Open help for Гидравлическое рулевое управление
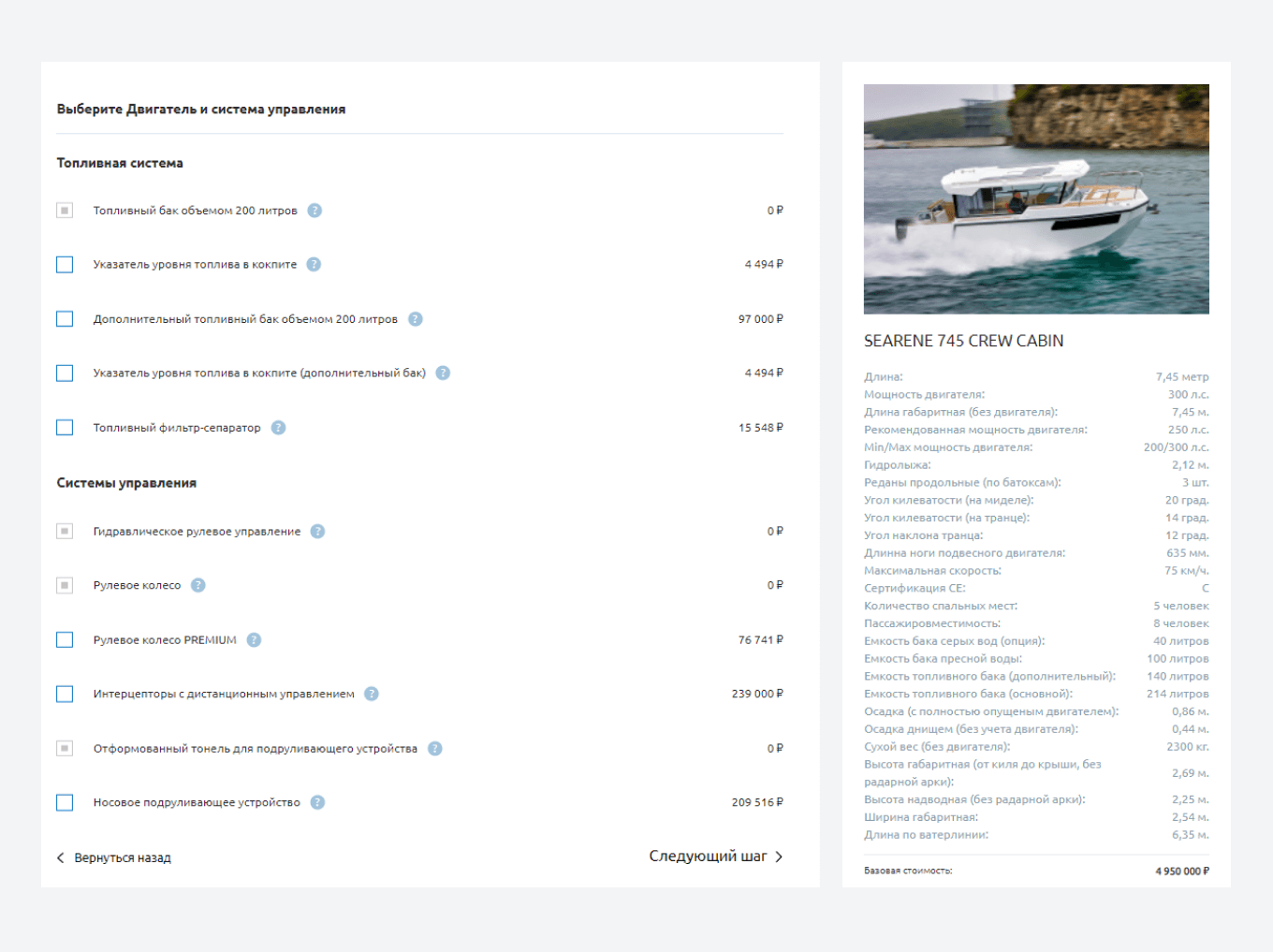 tap(317, 531)
